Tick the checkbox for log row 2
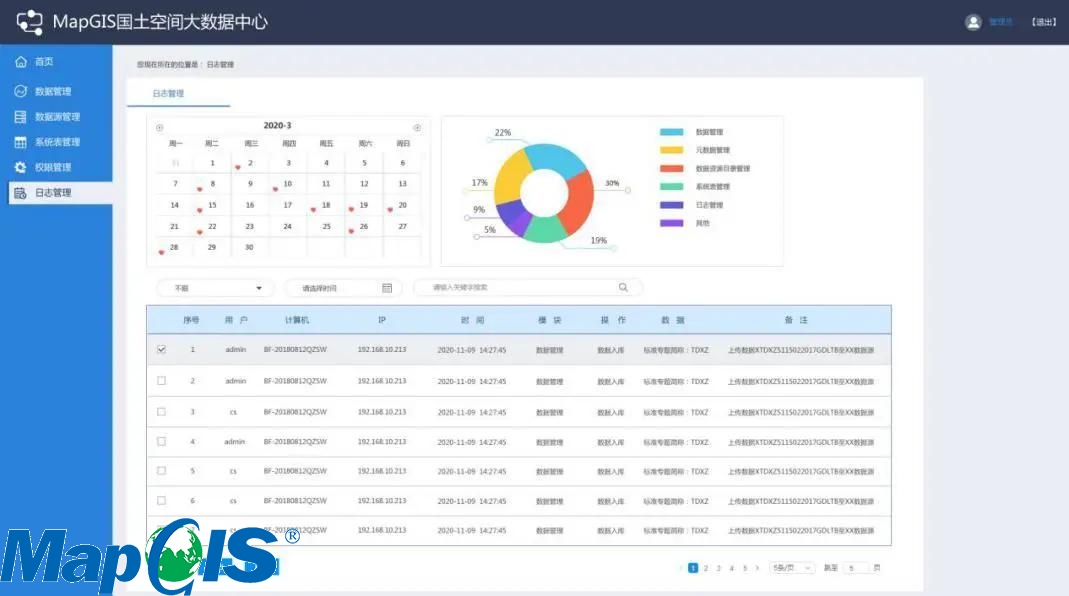Image resolution: width=1069 pixels, height=596 pixels. pyautogui.click(x=162, y=381)
